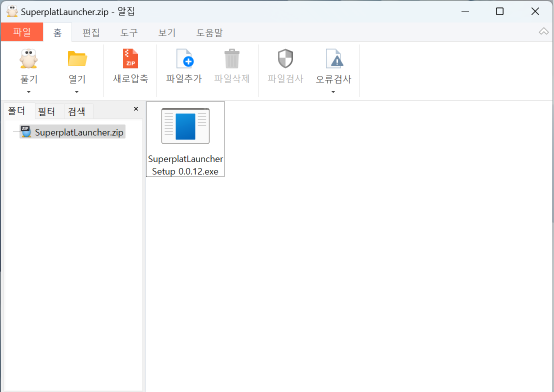Click the zip icon beside SuperplatLauncher.zip in the tree

26,131
